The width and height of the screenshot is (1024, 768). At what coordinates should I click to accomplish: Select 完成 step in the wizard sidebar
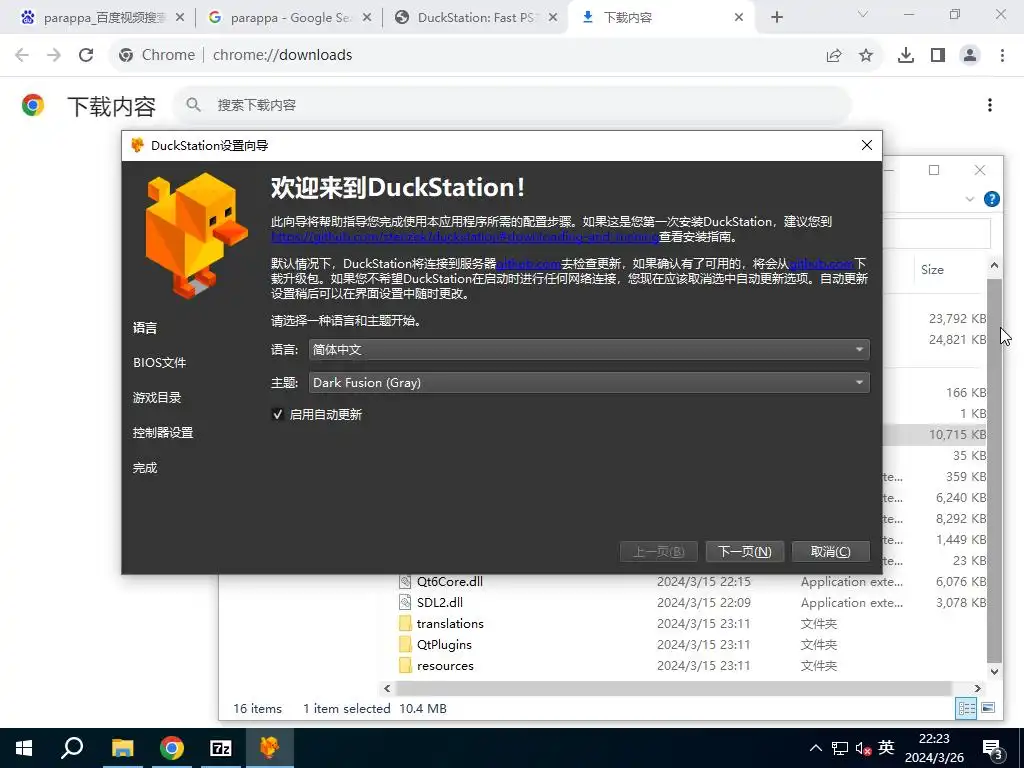(145, 468)
